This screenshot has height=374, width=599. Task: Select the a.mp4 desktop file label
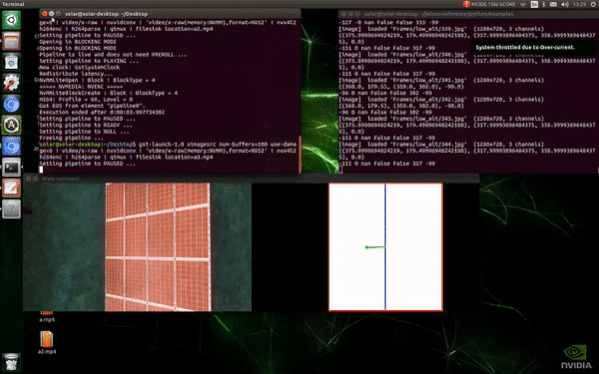click(x=47, y=320)
